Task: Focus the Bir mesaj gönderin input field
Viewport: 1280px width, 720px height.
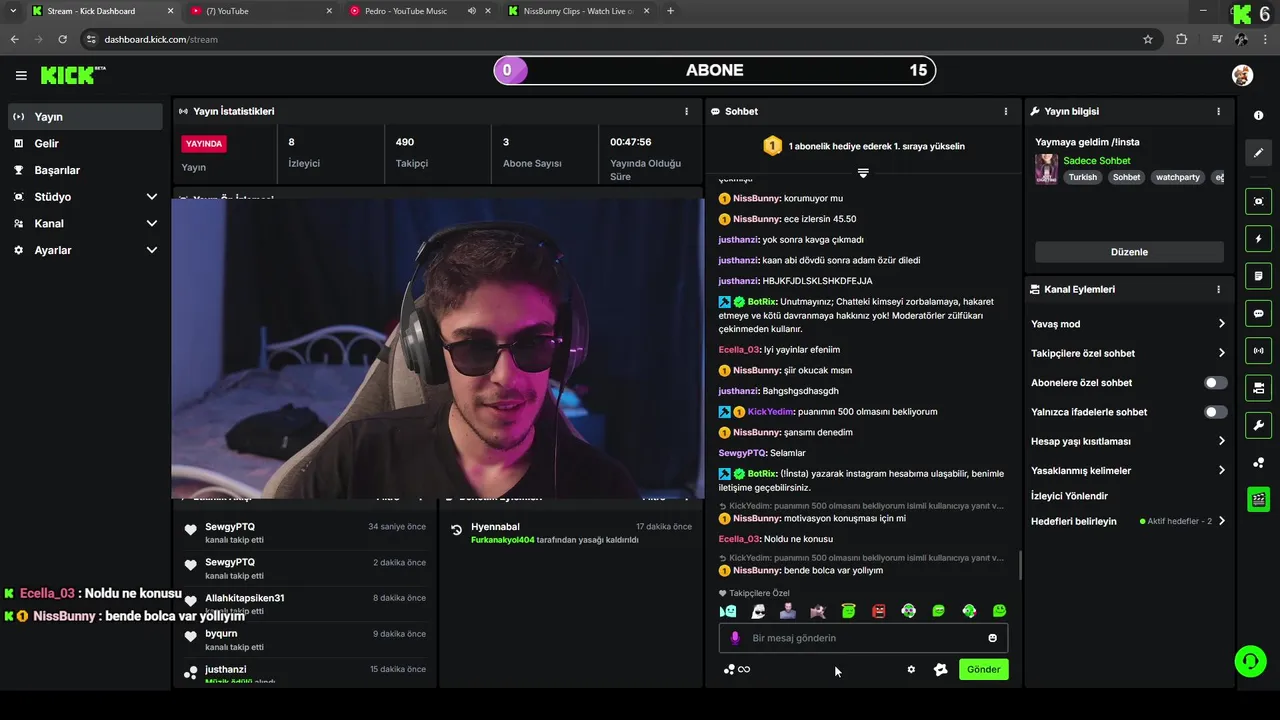Action: coord(863,638)
